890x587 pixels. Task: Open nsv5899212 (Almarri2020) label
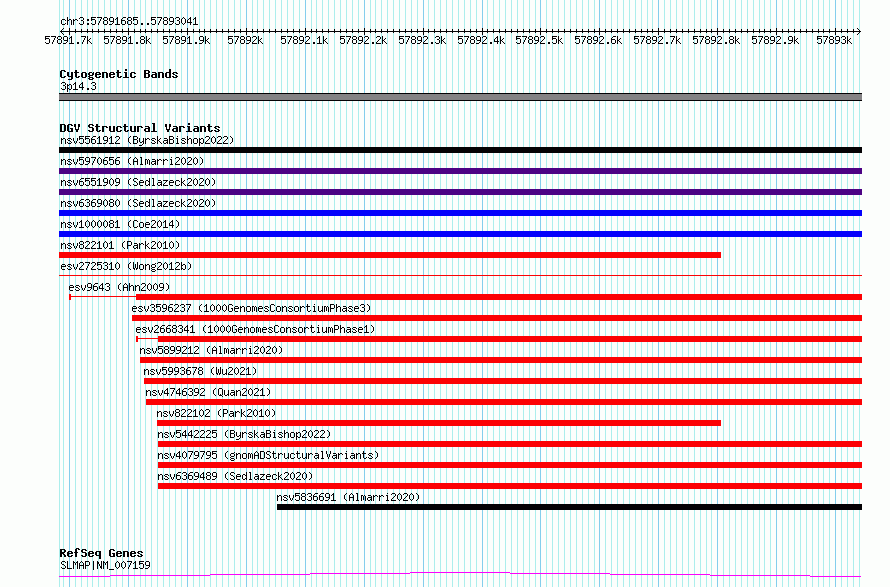pos(211,350)
